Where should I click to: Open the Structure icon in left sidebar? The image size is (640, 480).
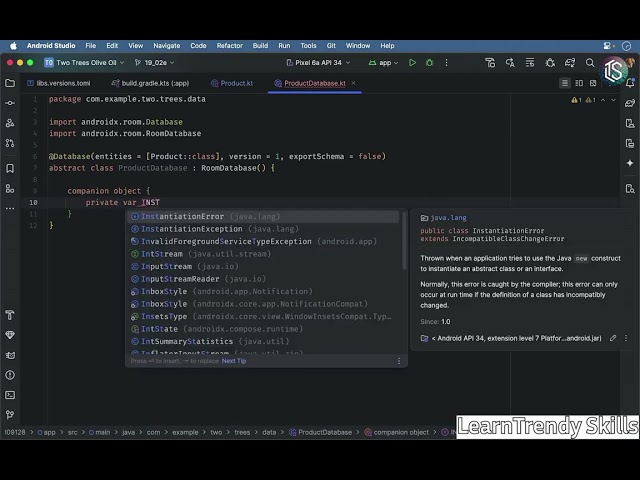coord(10,188)
